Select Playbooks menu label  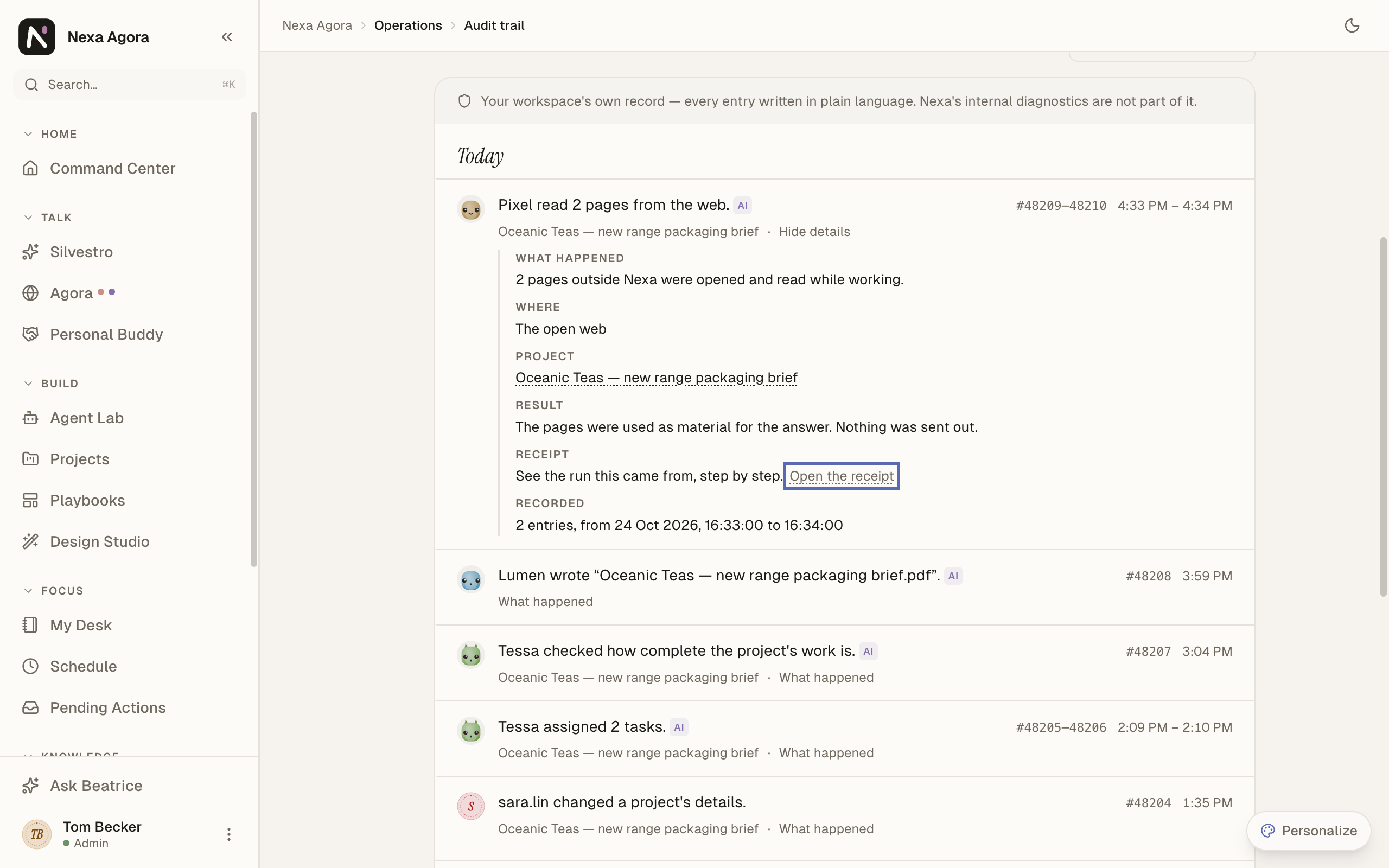(x=87, y=501)
